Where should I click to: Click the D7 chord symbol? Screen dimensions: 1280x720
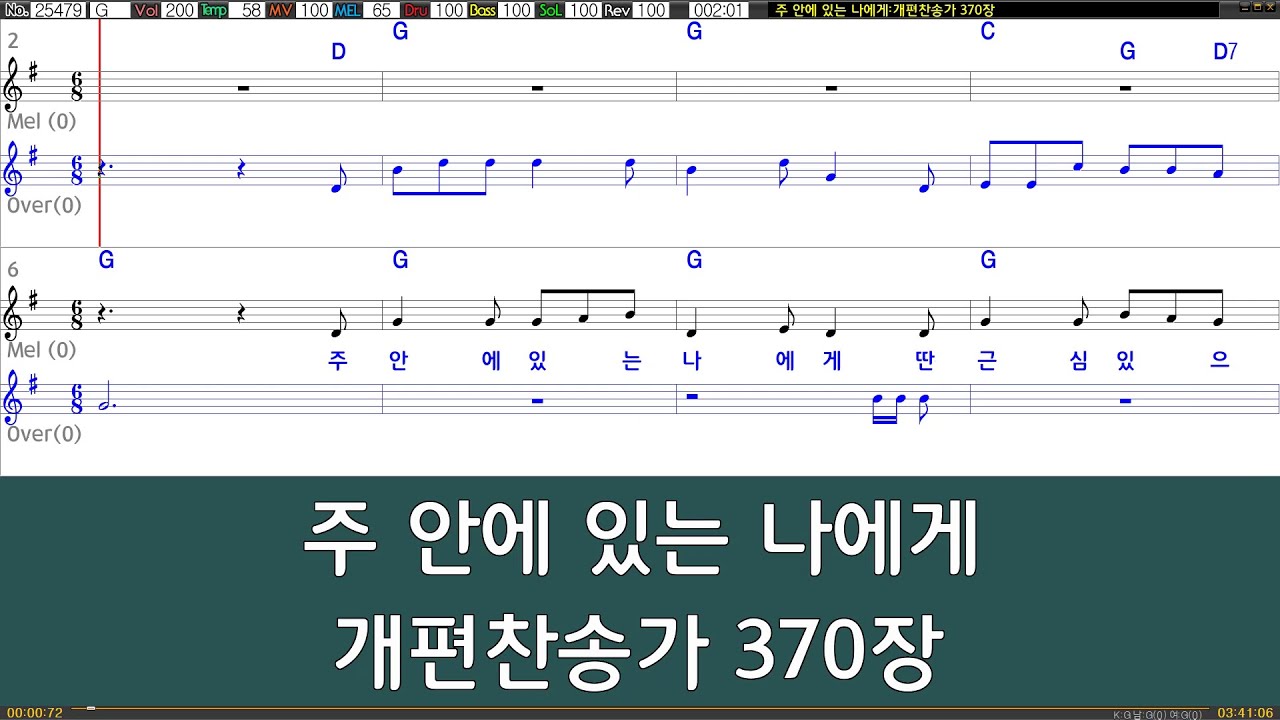click(1225, 52)
